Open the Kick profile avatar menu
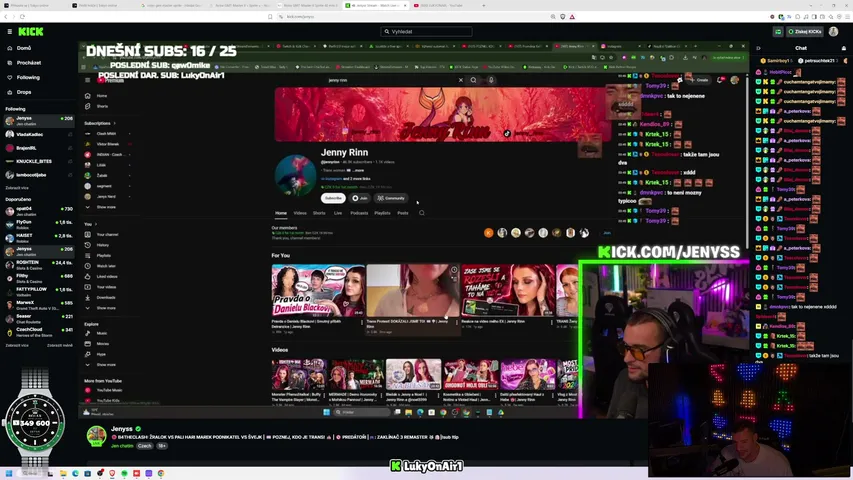This screenshot has width=853, height=480. coord(833,32)
